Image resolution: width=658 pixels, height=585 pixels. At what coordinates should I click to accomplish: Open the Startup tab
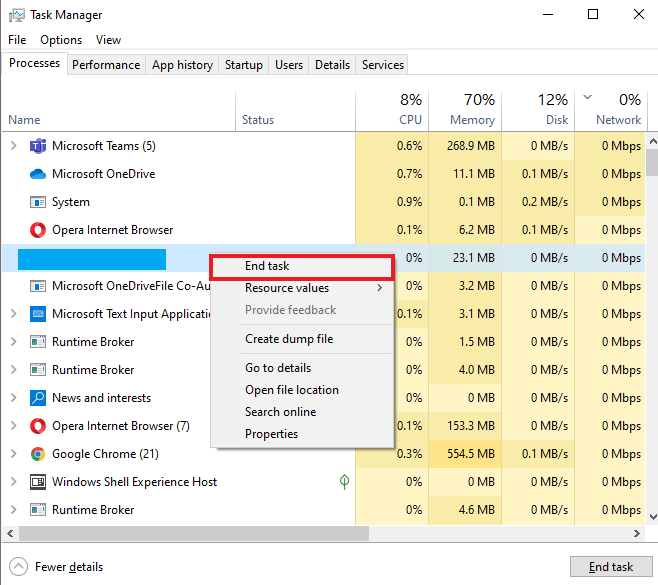(243, 65)
